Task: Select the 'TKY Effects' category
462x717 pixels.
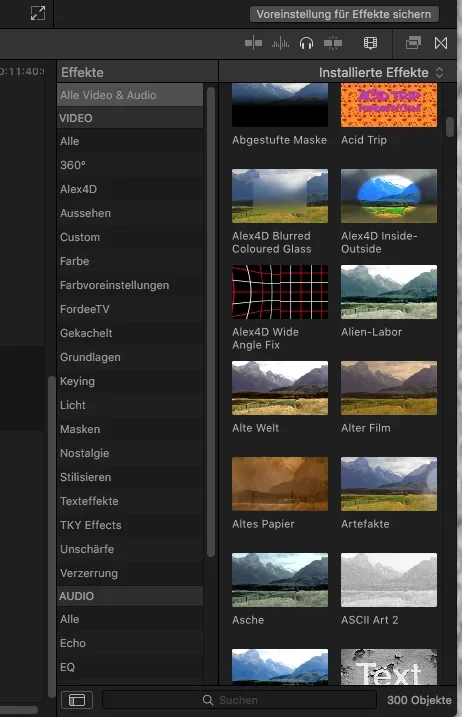Action: pyautogui.click(x=130, y=525)
